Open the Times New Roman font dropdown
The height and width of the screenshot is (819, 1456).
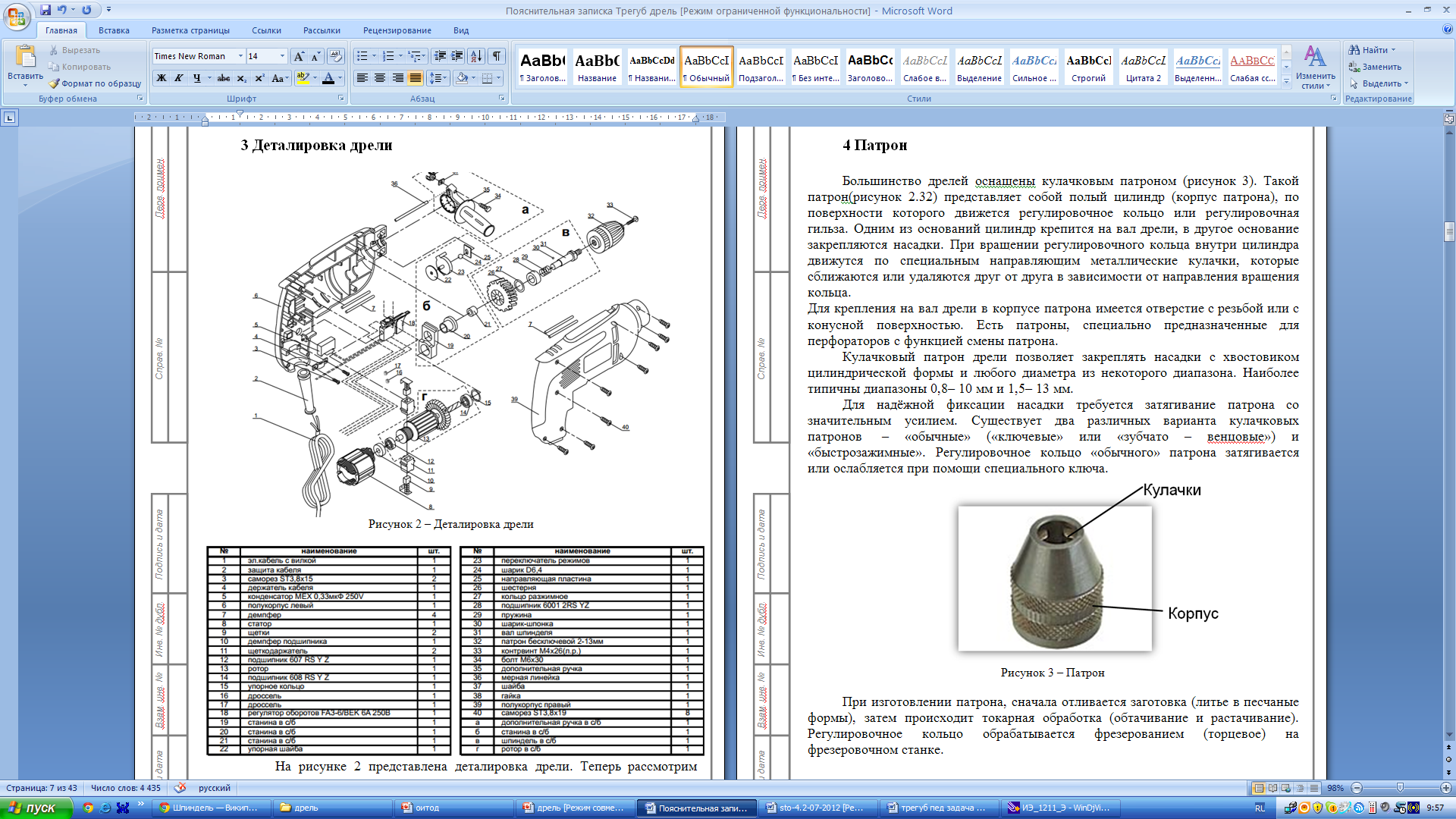[x=240, y=56]
